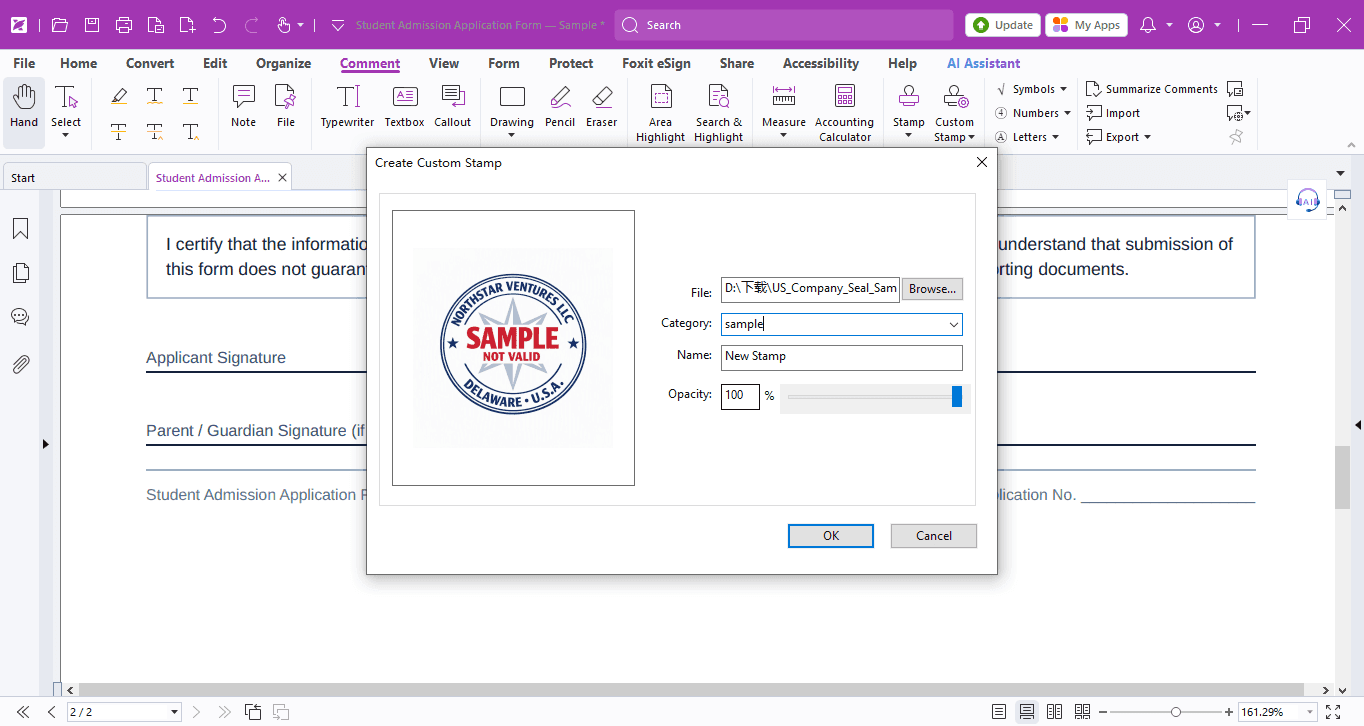The image size is (1364, 726).
Task: Open the Export comments dropdown
Action: coord(1147,137)
